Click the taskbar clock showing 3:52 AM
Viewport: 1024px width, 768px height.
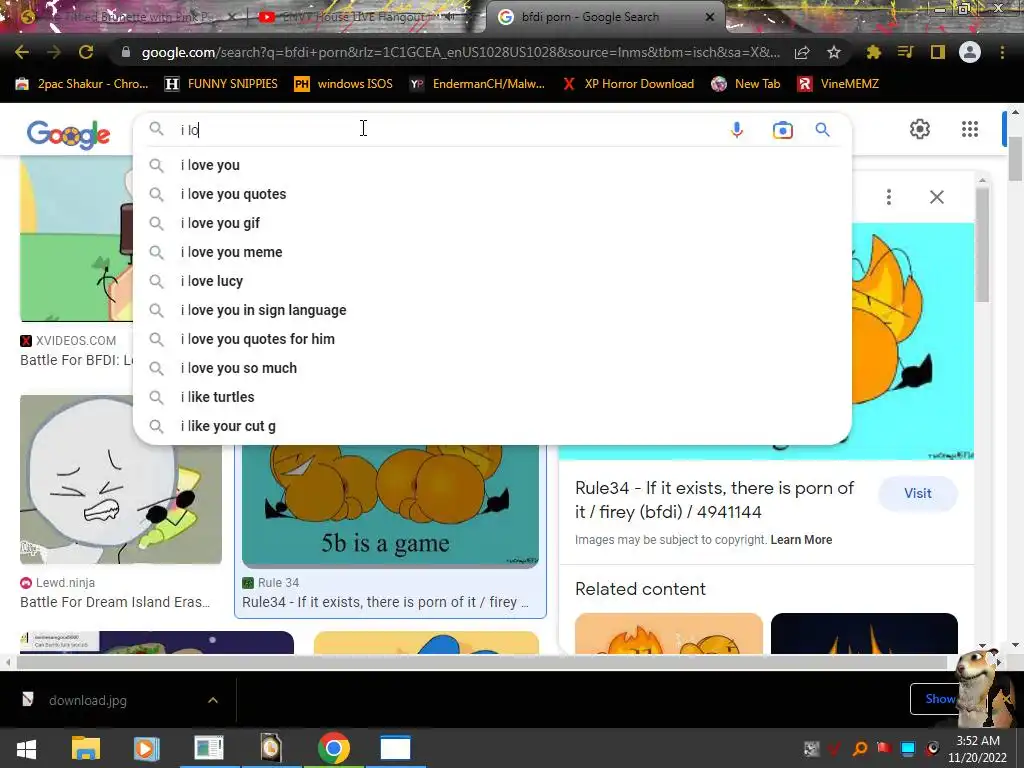coord(978,749)
